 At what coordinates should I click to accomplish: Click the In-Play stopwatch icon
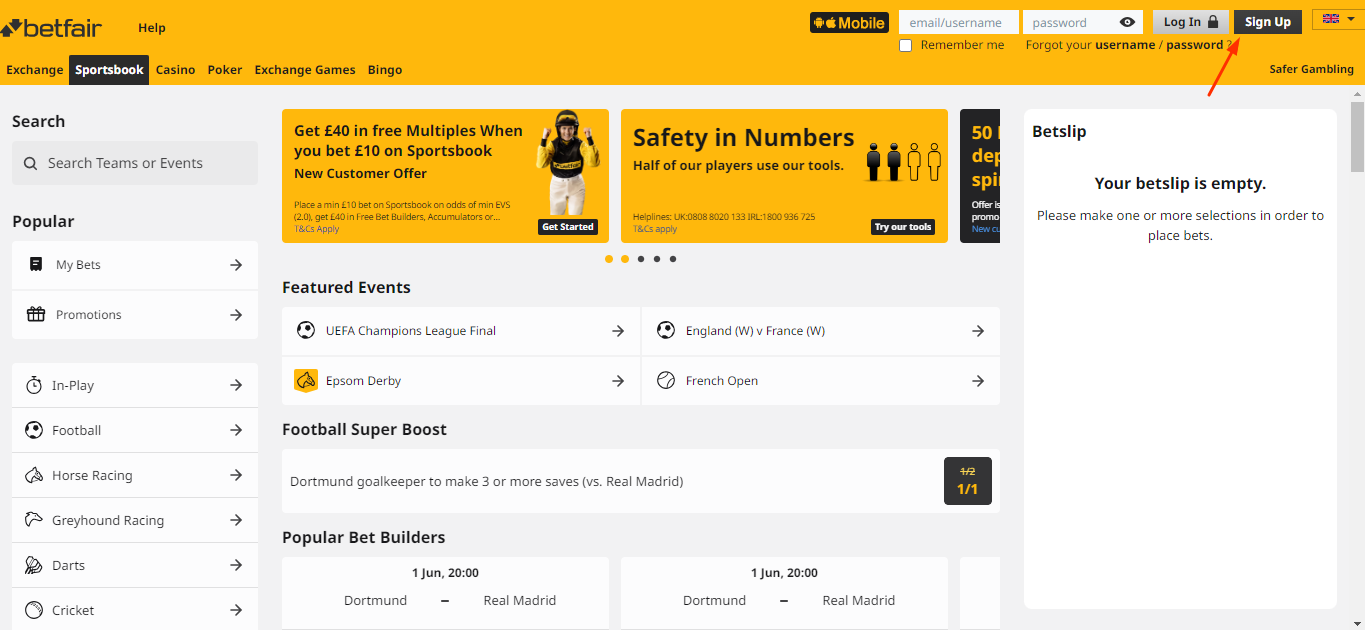coord(34,385)
